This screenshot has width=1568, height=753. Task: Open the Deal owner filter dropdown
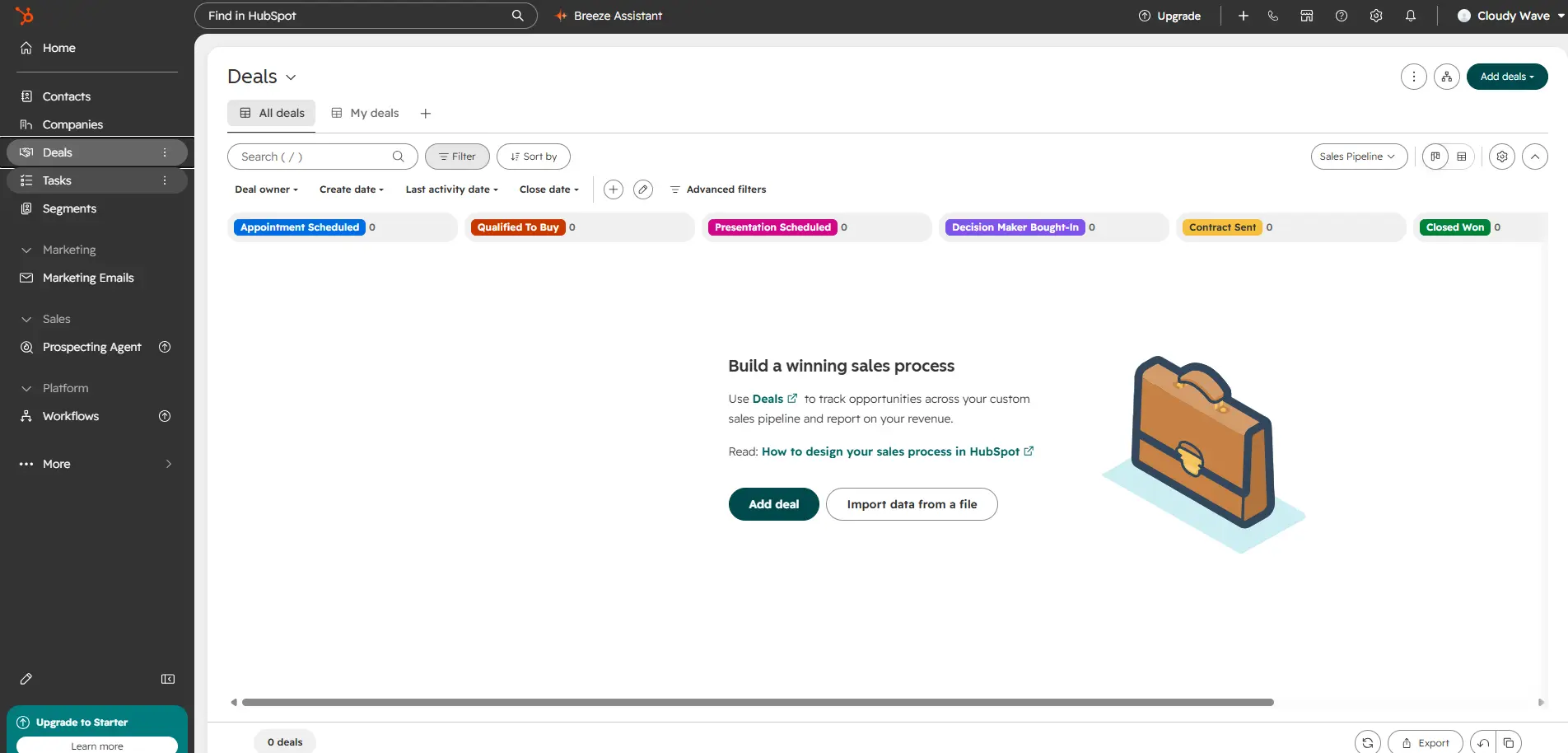coord(266,189)
